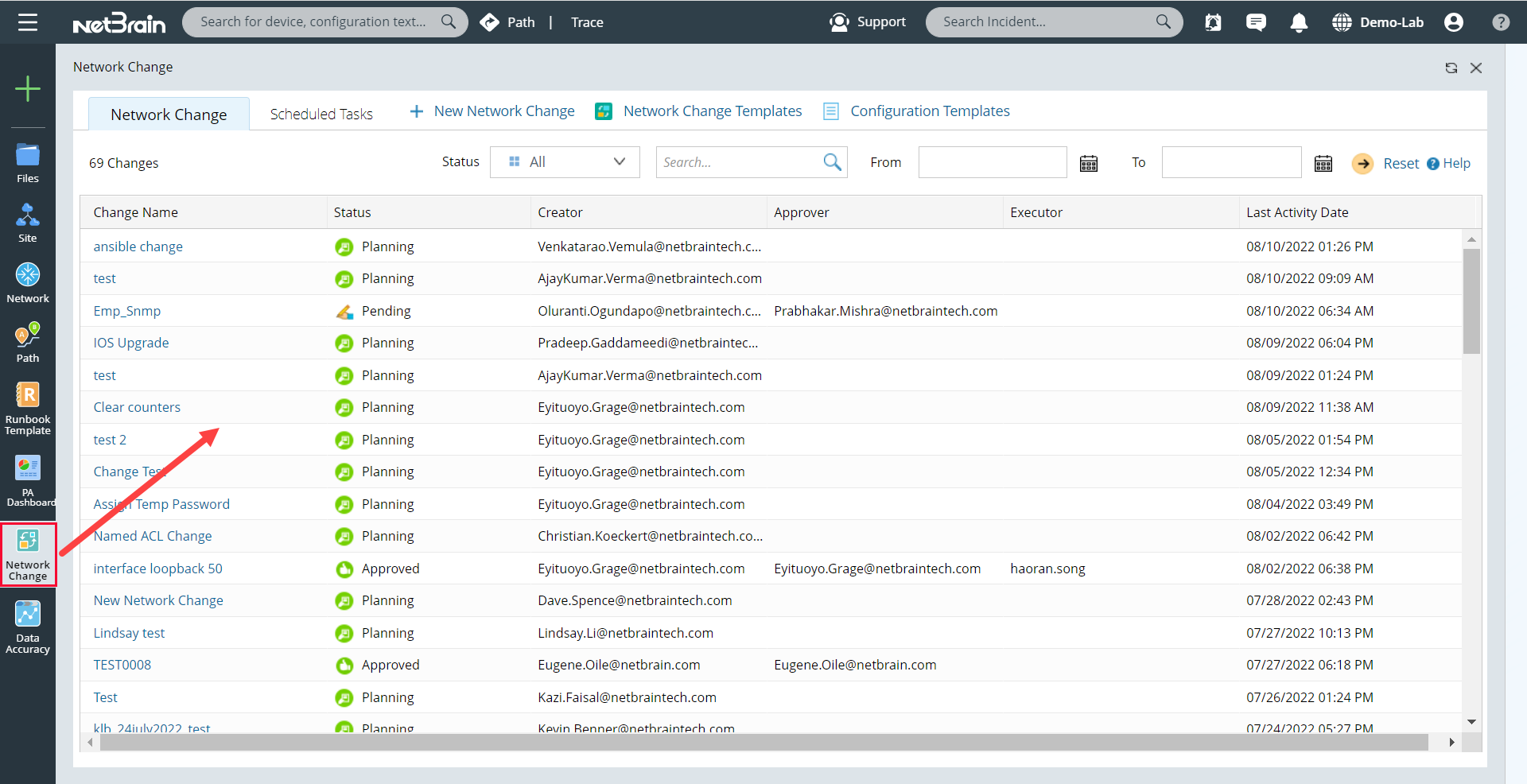Open Network Change Templates

pyautogui.click(x=712, y=111)
